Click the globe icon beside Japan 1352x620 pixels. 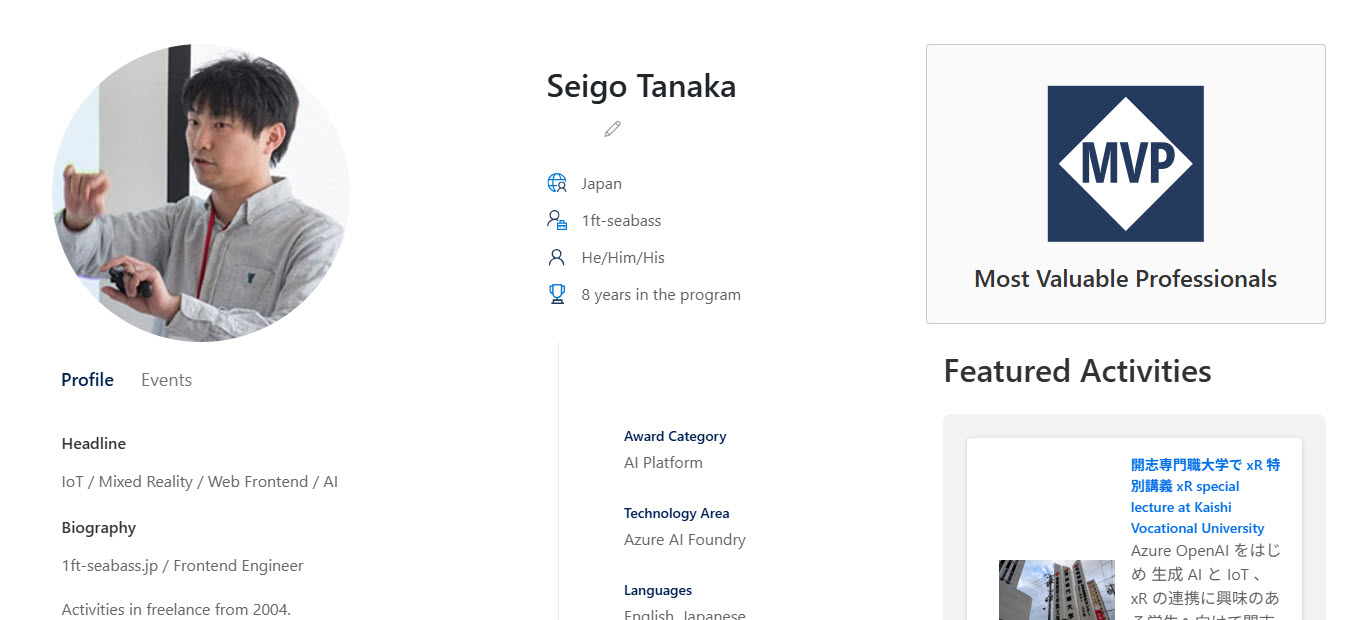557,183
